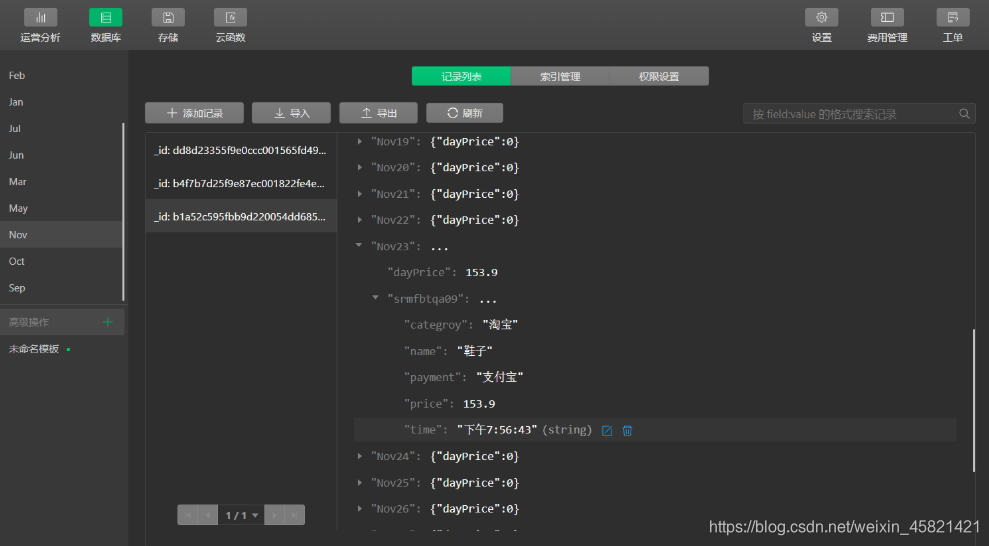Select record _id b1a52c595fbb9d220054dd685
989x546 pixels.
[x=241, y=216]
